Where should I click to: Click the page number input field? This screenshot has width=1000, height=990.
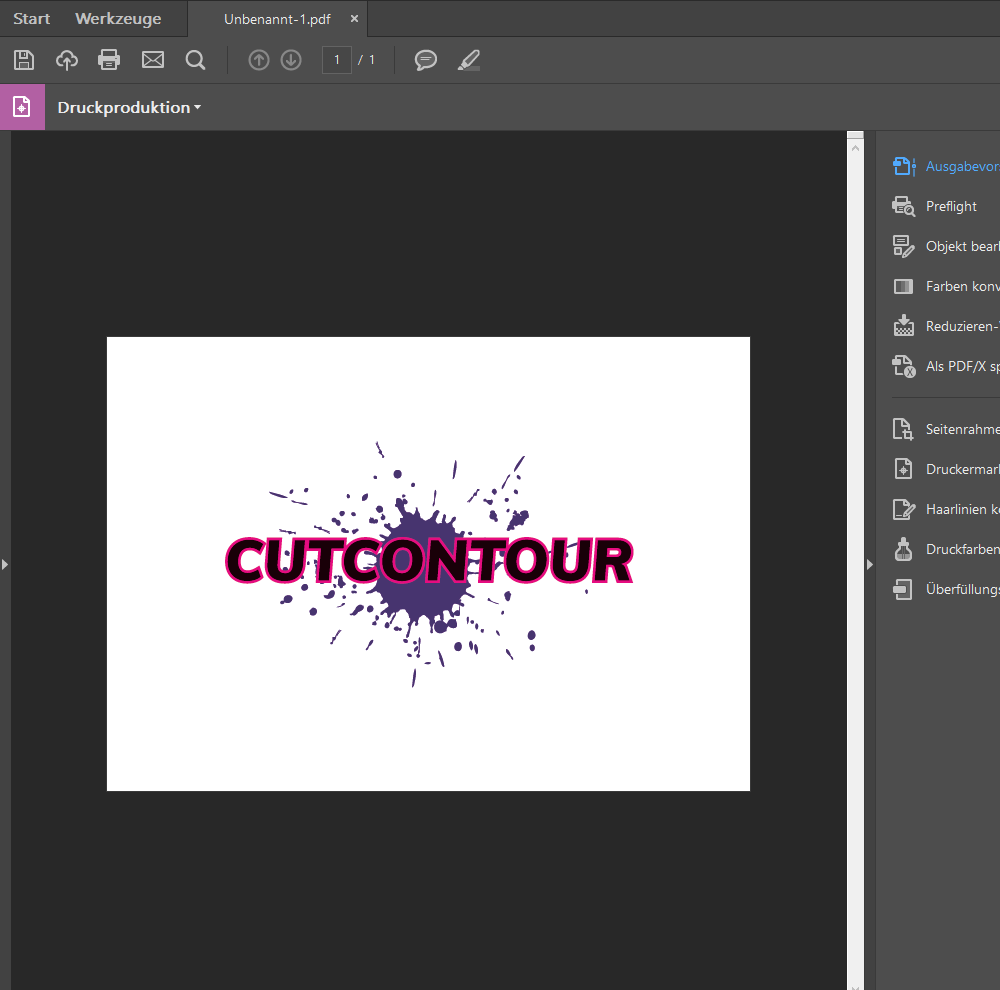click(x=337, y=60)
